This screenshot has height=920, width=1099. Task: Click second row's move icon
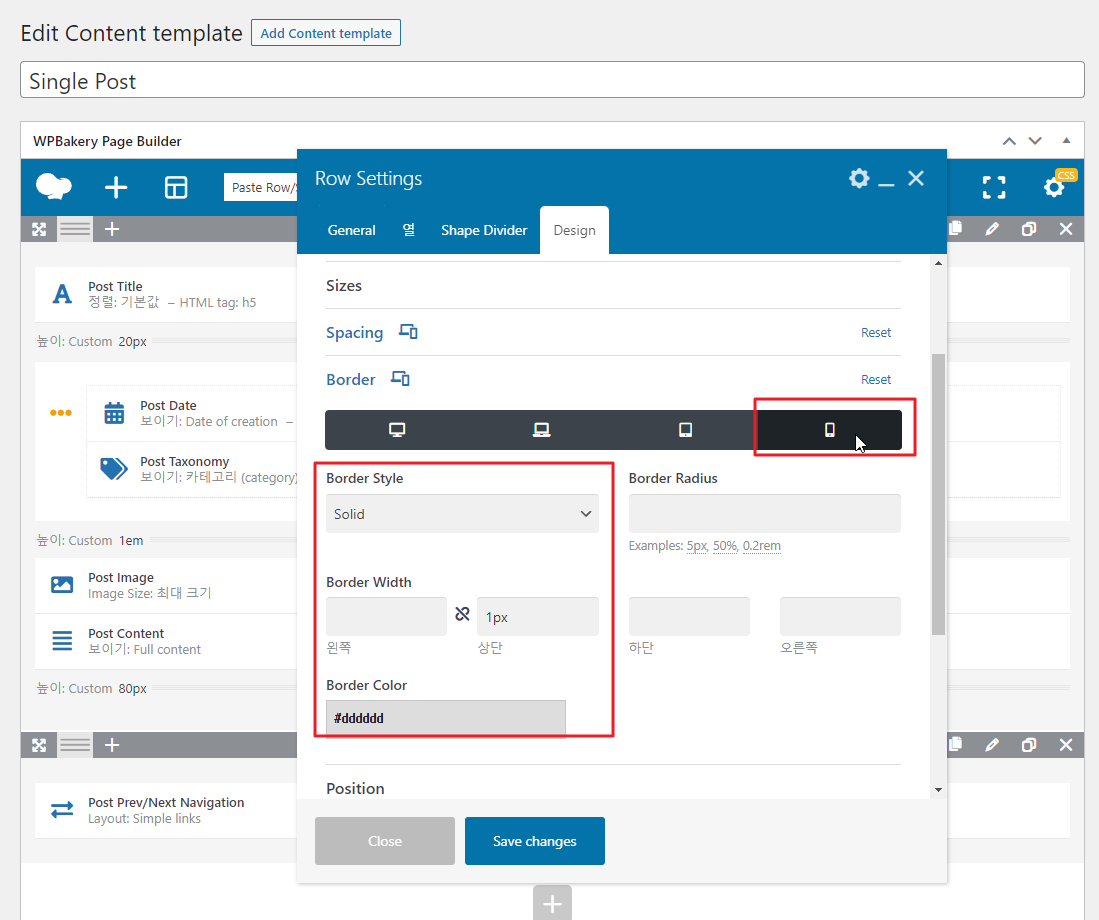[x=39, y=745]
